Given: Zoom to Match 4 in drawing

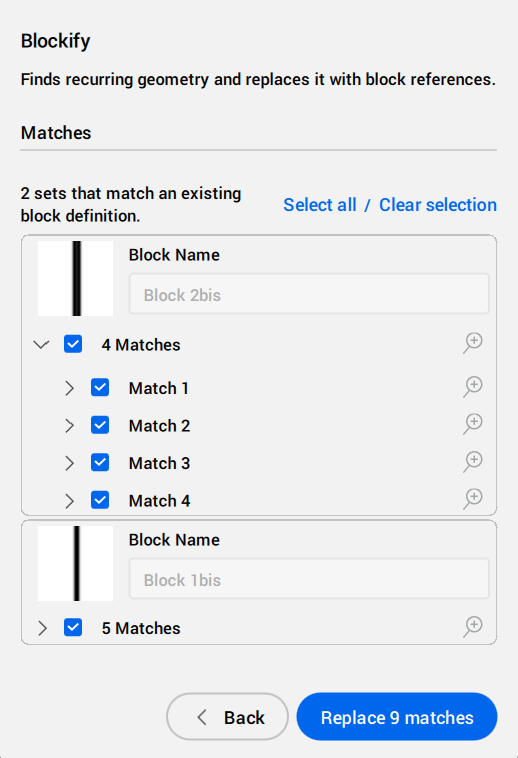Looking at the screenshot, I should pyautogui.click(x=473, y=499).
